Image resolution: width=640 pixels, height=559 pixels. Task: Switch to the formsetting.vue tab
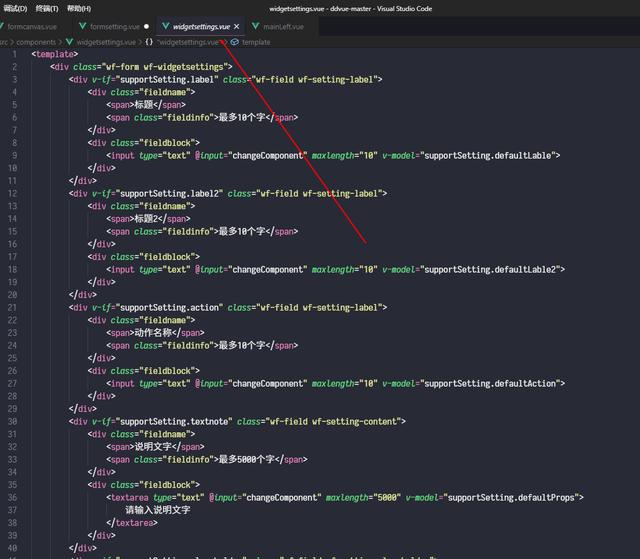pyautogui.click(x=114, y=27)
